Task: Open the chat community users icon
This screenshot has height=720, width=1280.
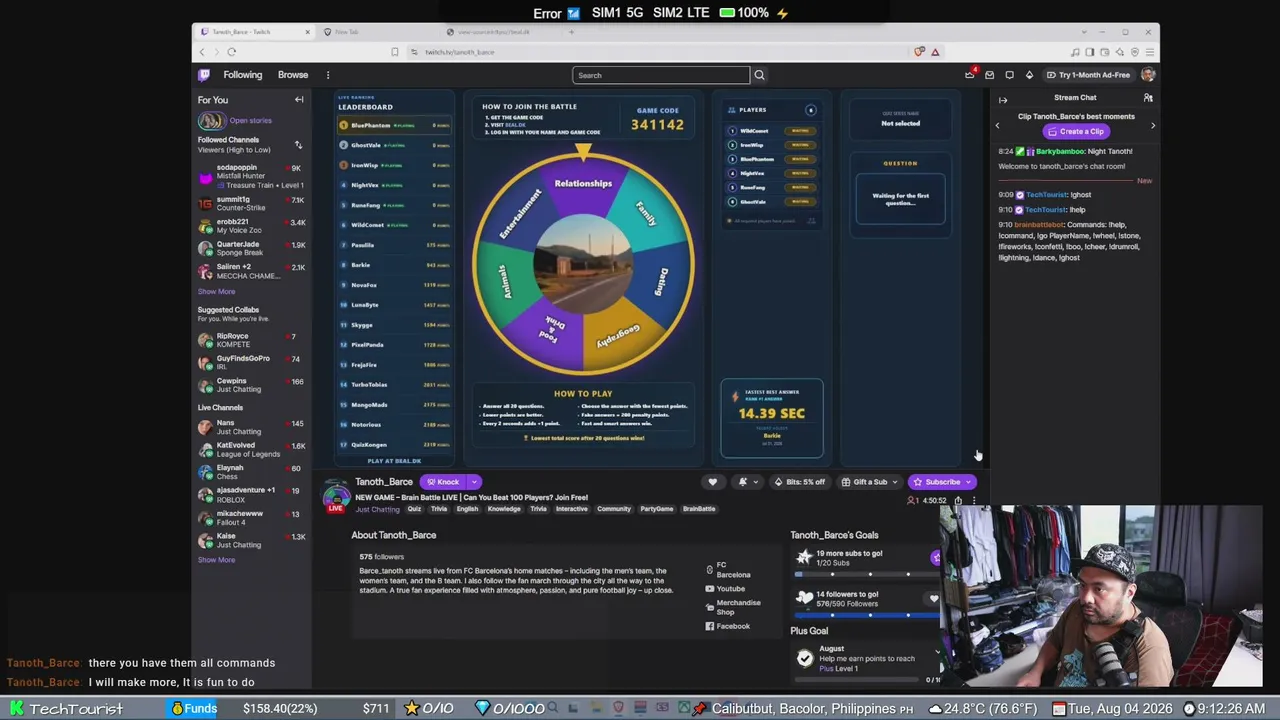Action: click(1148, 98)
